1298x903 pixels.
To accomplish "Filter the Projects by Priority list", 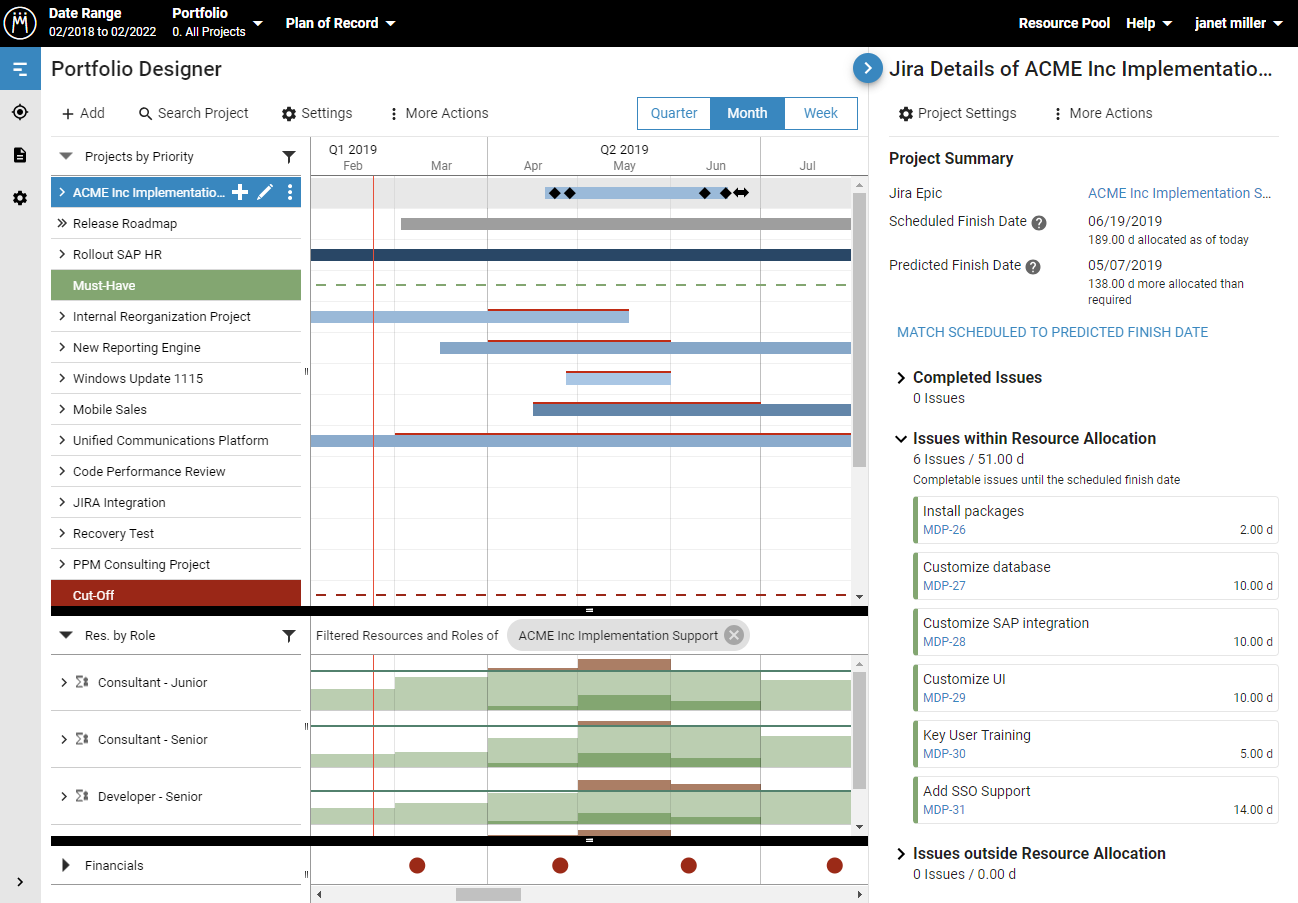I will click(x=289, y=157).
